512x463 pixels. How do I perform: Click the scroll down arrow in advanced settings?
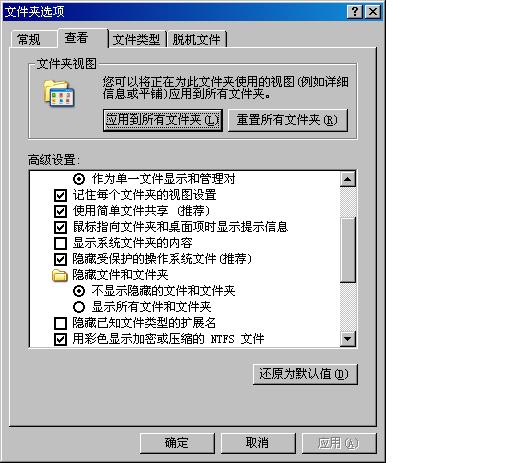[x=348, y=339]
